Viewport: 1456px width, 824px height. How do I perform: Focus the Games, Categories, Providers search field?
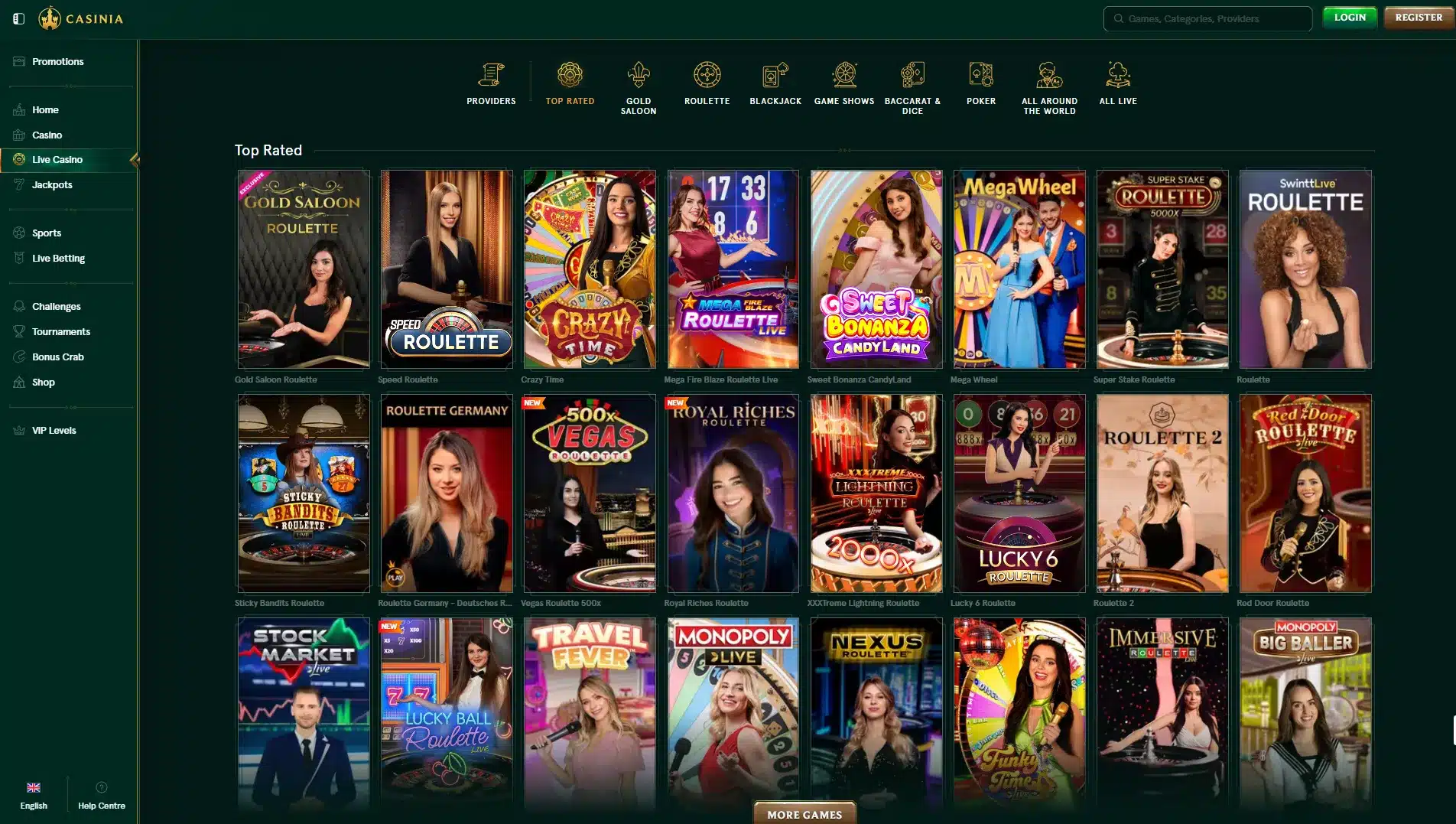[x=1207, y=18]
